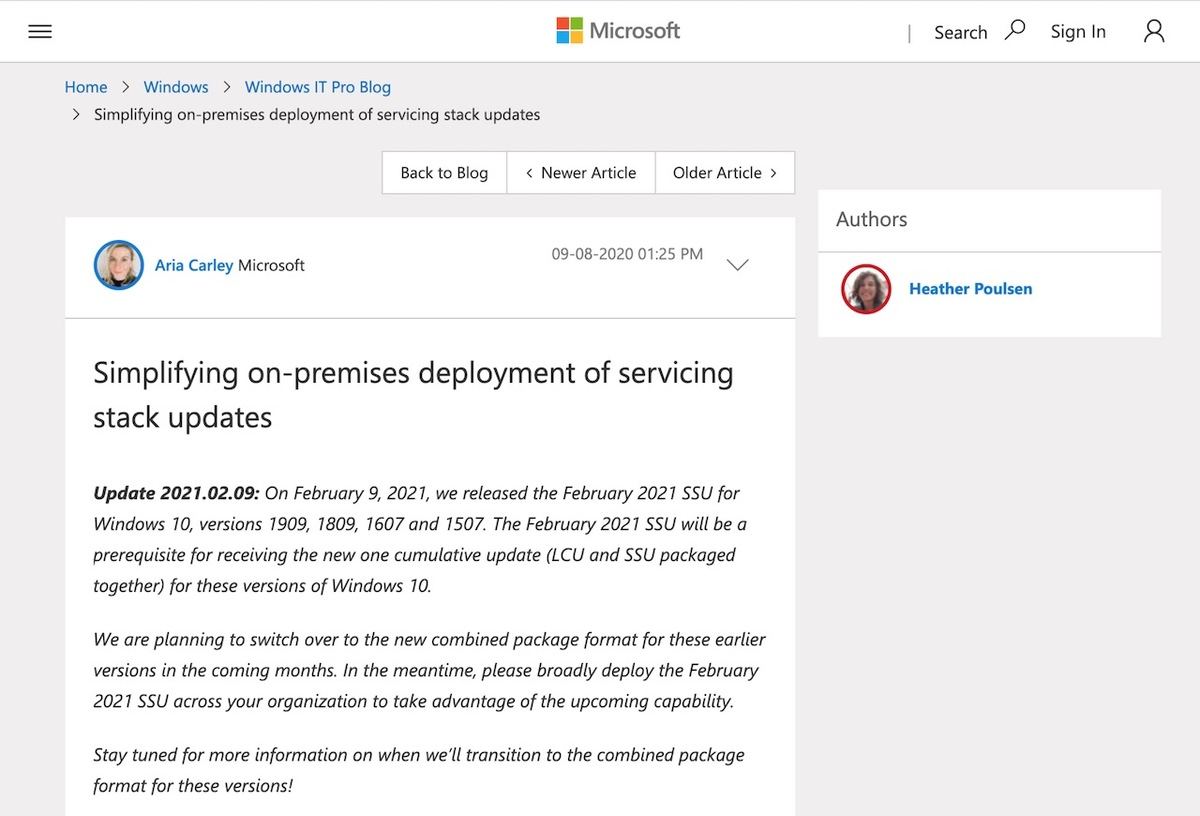This screenshot has width=1200, height=816.
Task: Click the article title heading
Action: click(x=413, y=394)
